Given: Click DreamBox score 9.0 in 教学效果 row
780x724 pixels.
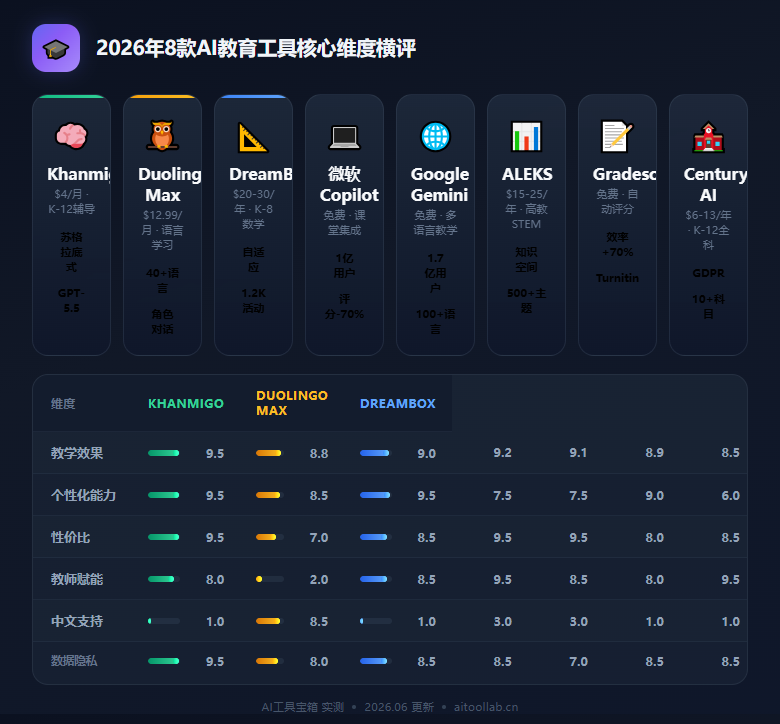Looking at the screenshot, I should (427, 454).
